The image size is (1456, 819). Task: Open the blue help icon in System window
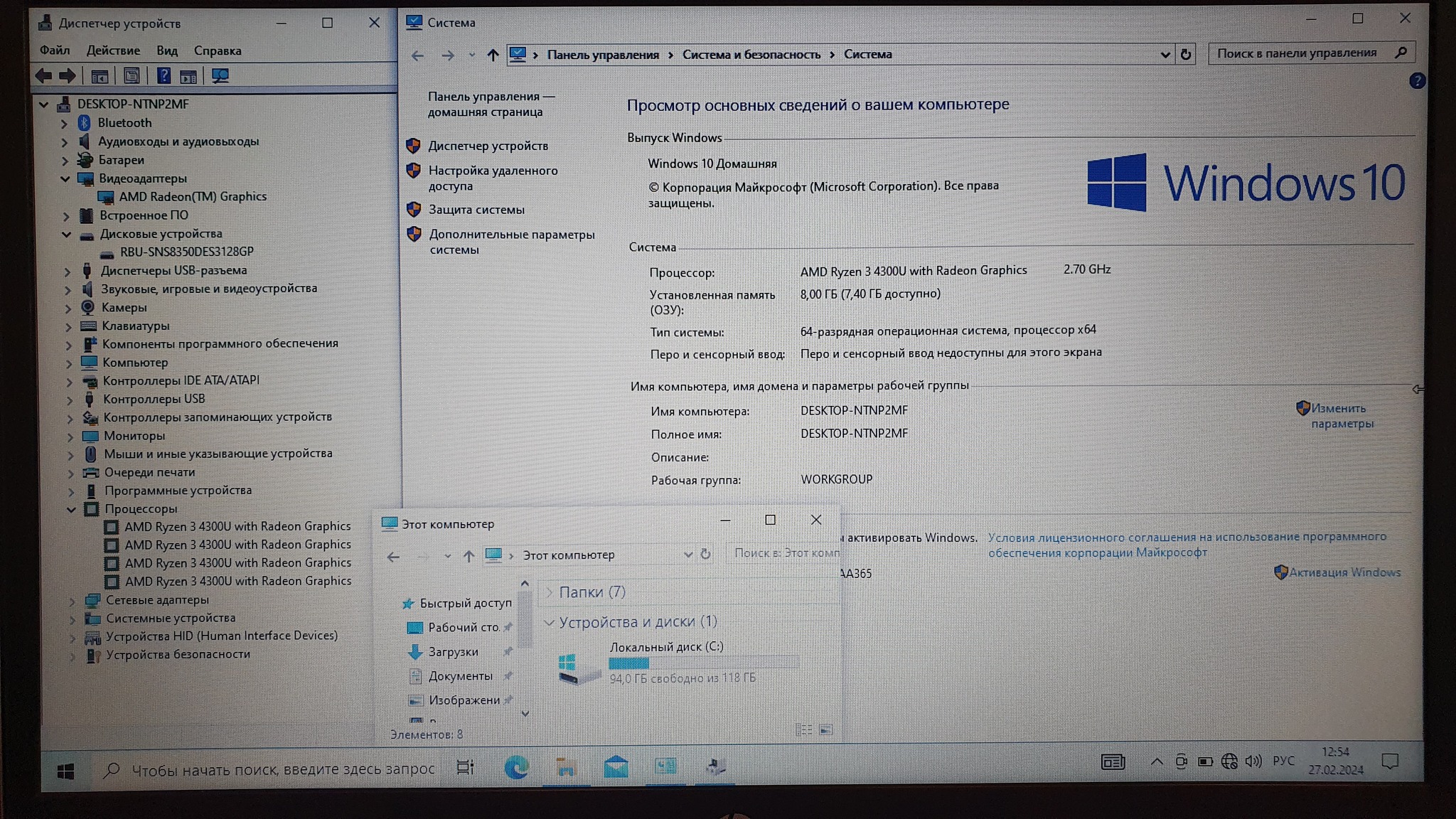(x=1416, y=81)
